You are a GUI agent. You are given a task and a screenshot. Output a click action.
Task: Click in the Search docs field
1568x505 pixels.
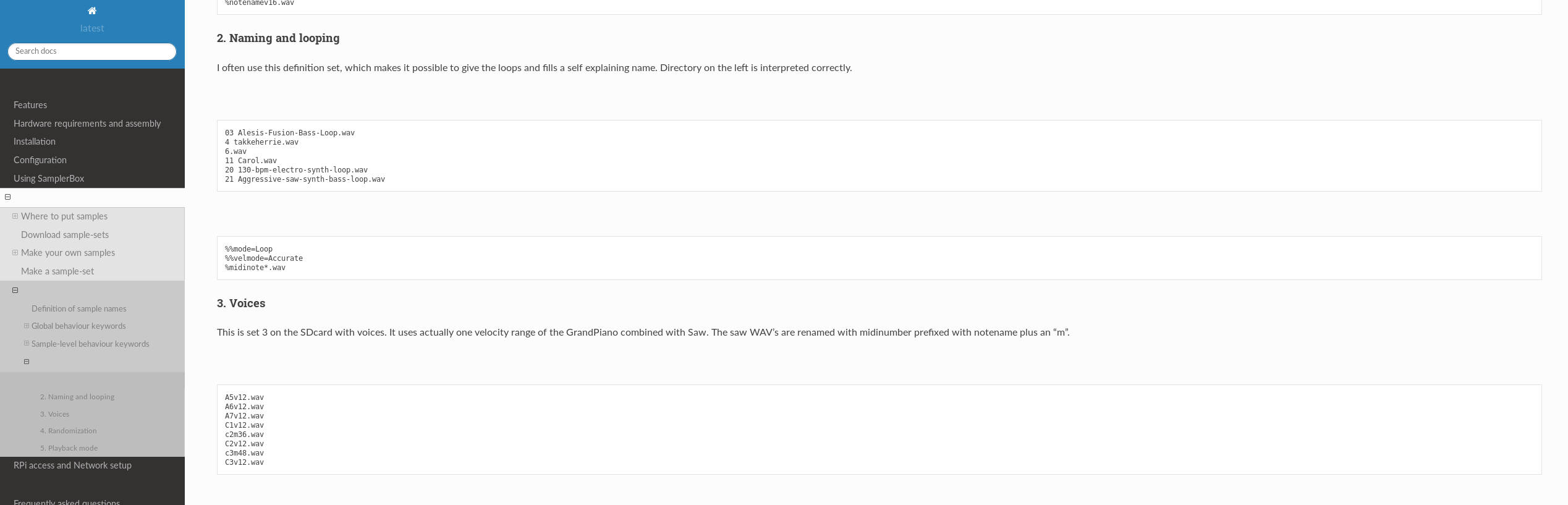click(92, 51)
